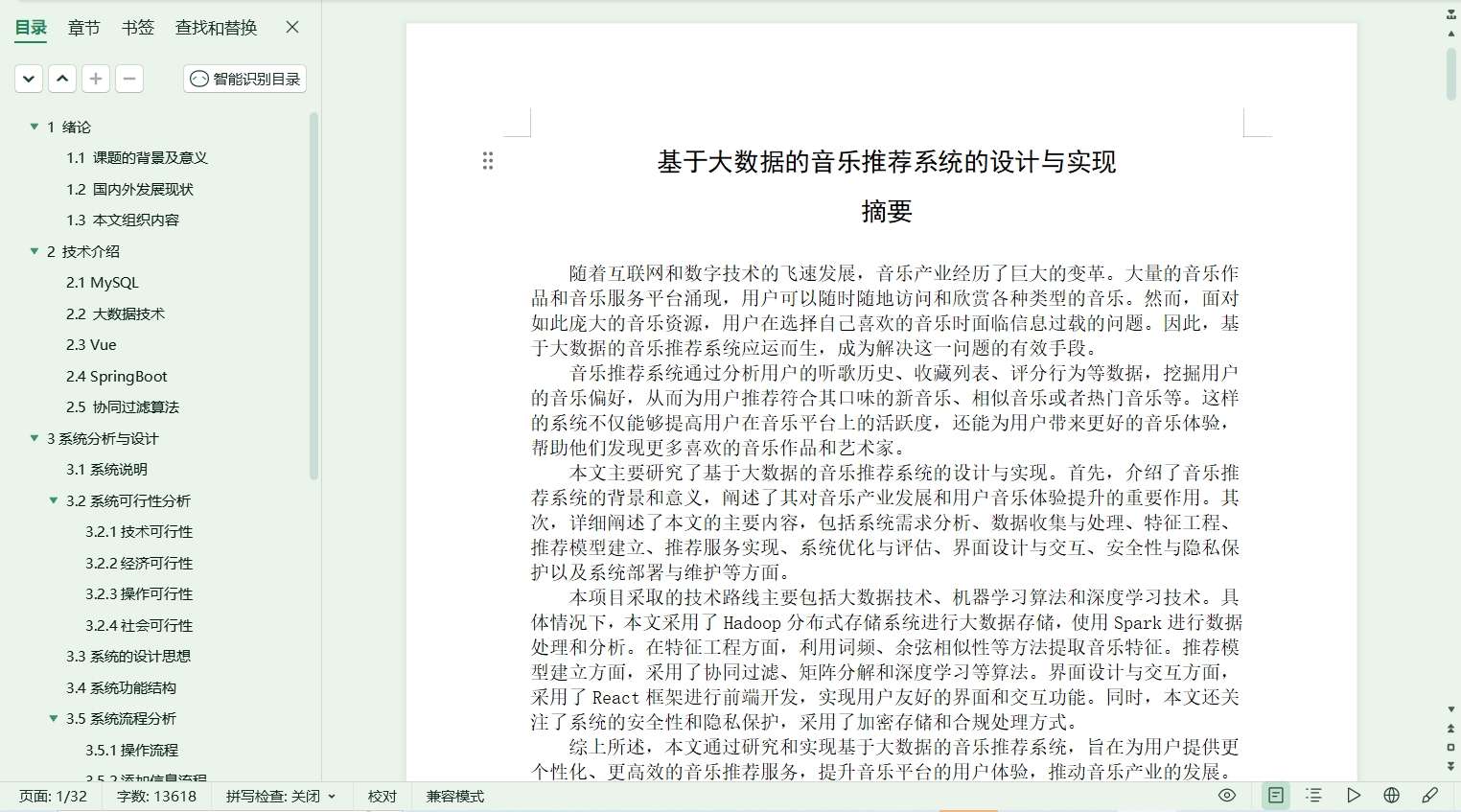Collapse the 1 绪论 section
This screenshot has height=812, width=1461.
(x=35, y=127)
